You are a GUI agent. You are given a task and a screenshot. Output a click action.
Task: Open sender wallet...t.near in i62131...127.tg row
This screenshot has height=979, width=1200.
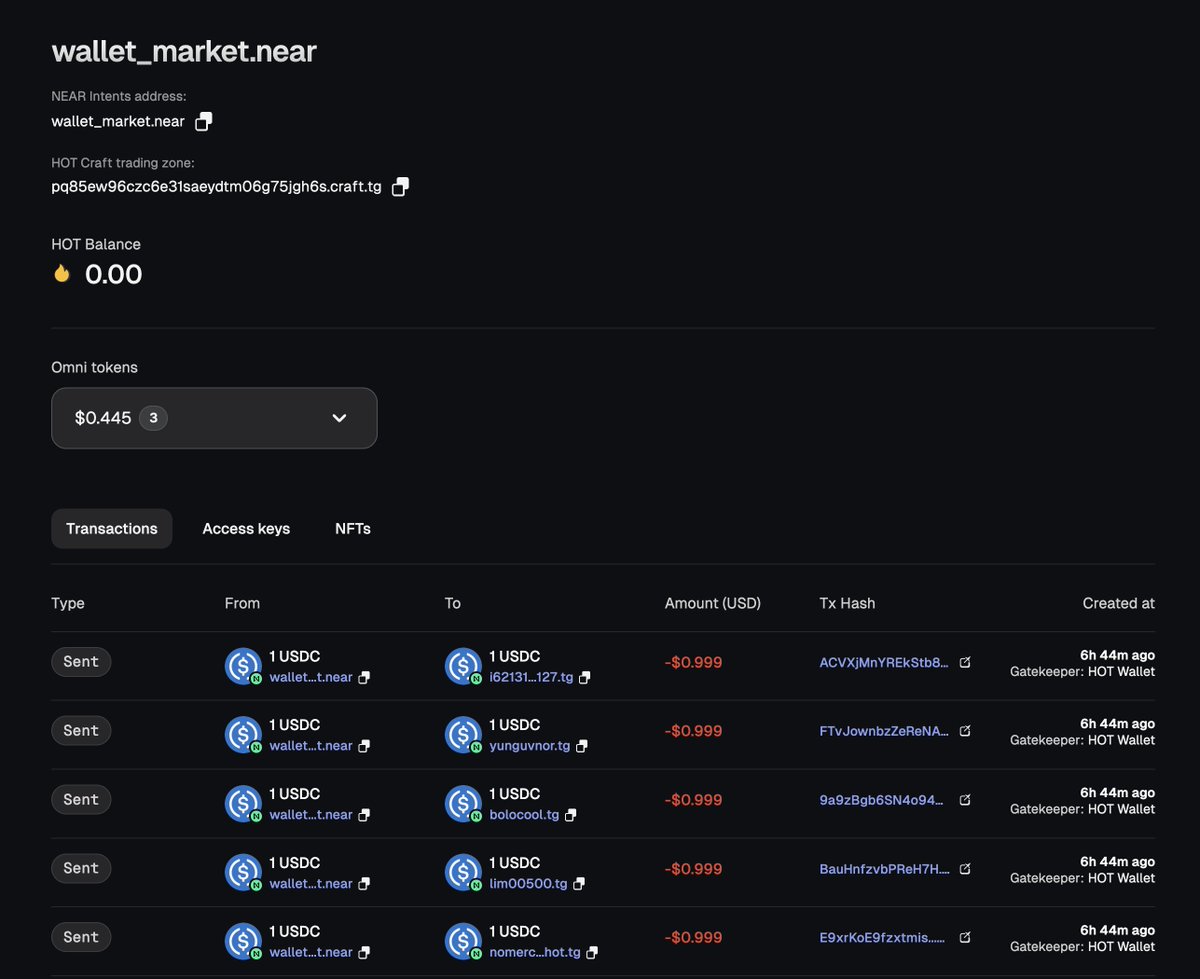(311, 677)
